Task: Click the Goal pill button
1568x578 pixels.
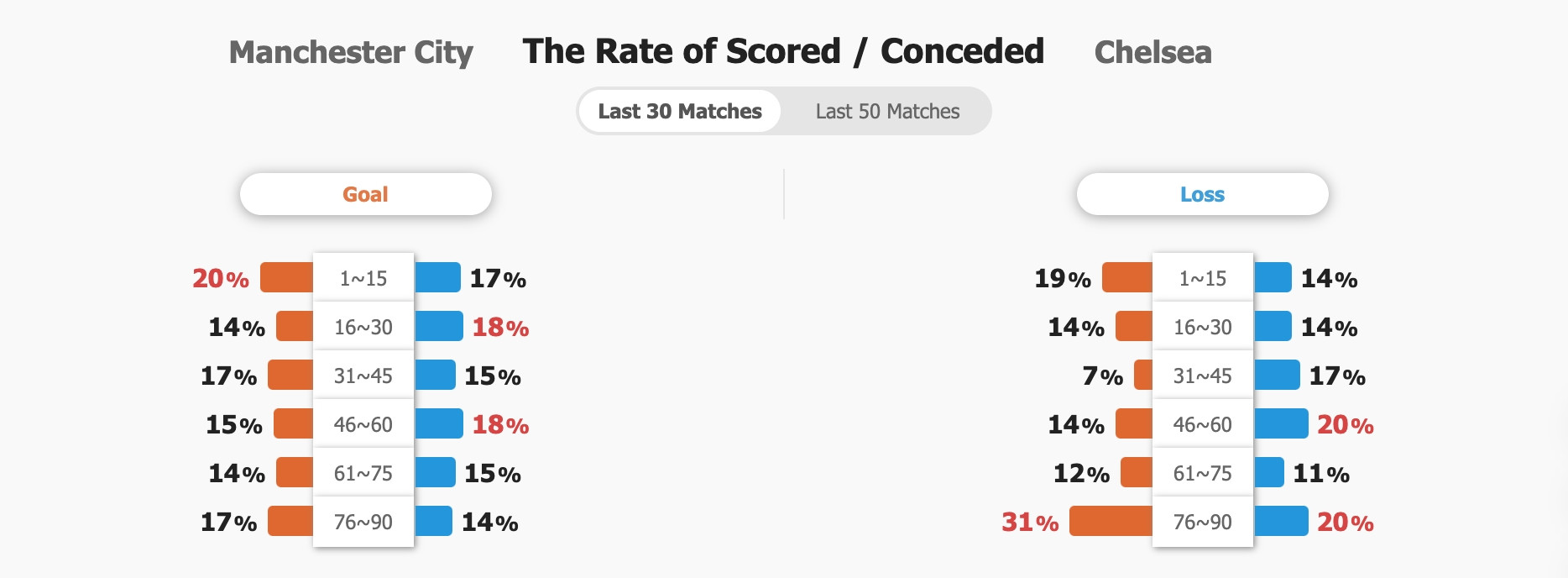Action: [365, 194]
